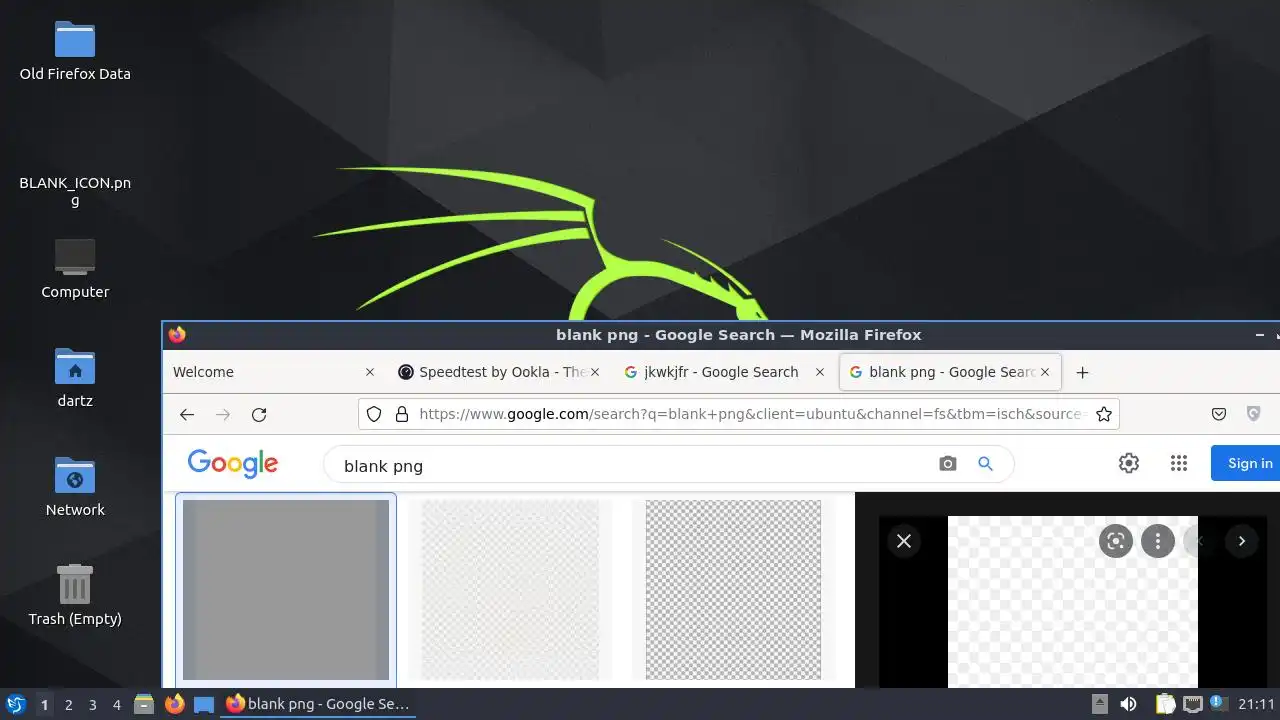Bookmark this page with the star icon
1280x720 pixels.
(x=1104, y=414)
